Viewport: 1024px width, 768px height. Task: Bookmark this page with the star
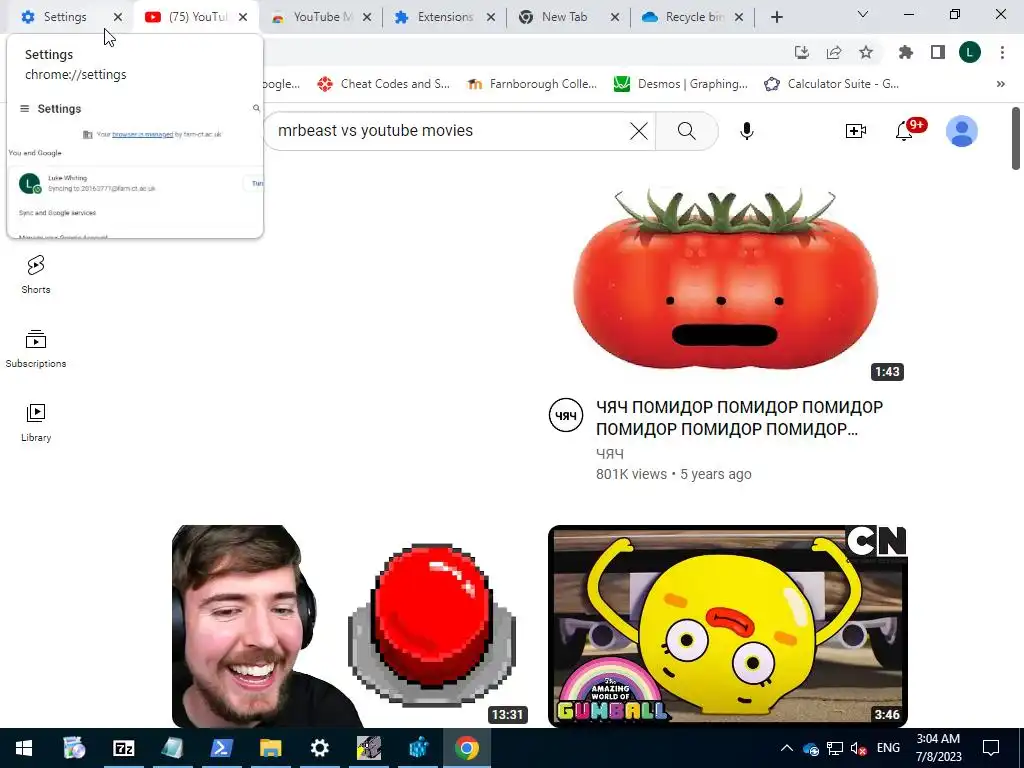[x=866, y=52]
